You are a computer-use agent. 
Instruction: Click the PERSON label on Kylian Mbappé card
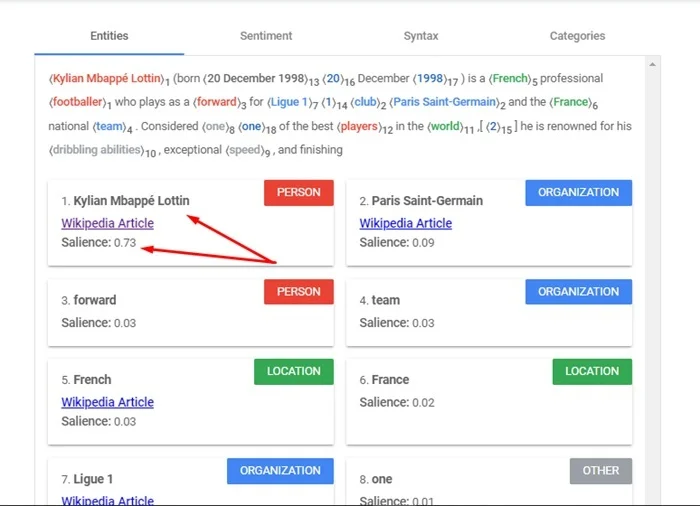pyautogui.click(x=299, y=192)
